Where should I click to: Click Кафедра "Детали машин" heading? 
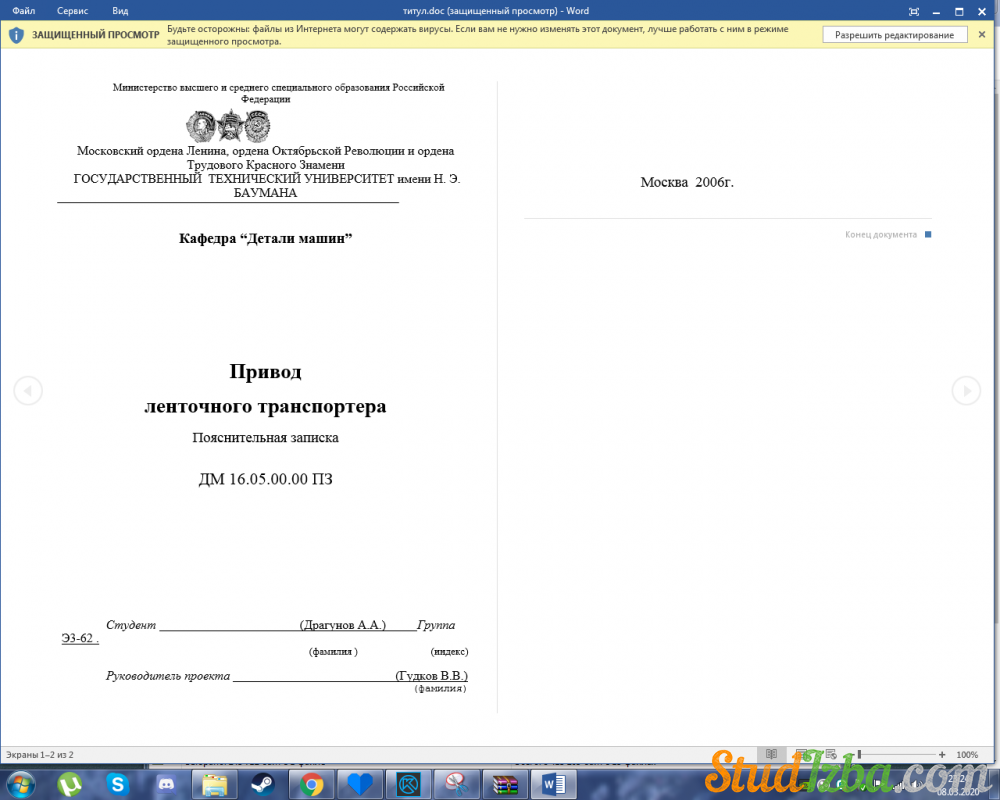(265, 239)
